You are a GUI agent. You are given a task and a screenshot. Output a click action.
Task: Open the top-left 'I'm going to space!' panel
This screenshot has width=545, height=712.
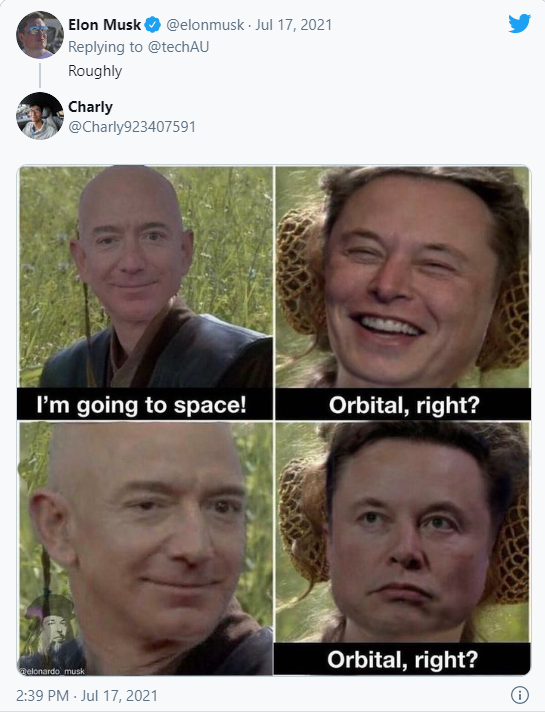coord(145,293)
